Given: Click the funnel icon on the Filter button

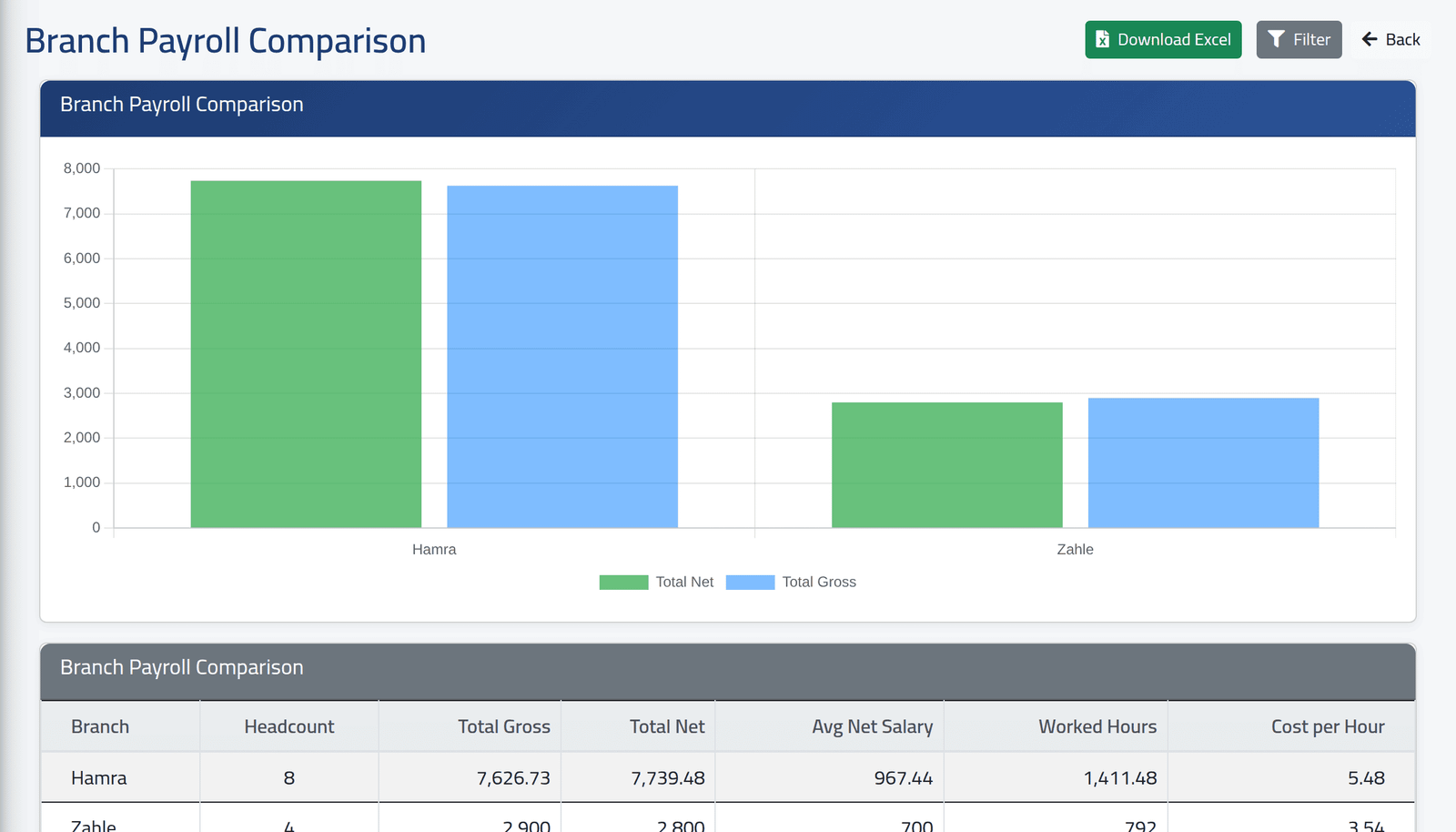Looking at the screenshot, I should coord(1277,39).
